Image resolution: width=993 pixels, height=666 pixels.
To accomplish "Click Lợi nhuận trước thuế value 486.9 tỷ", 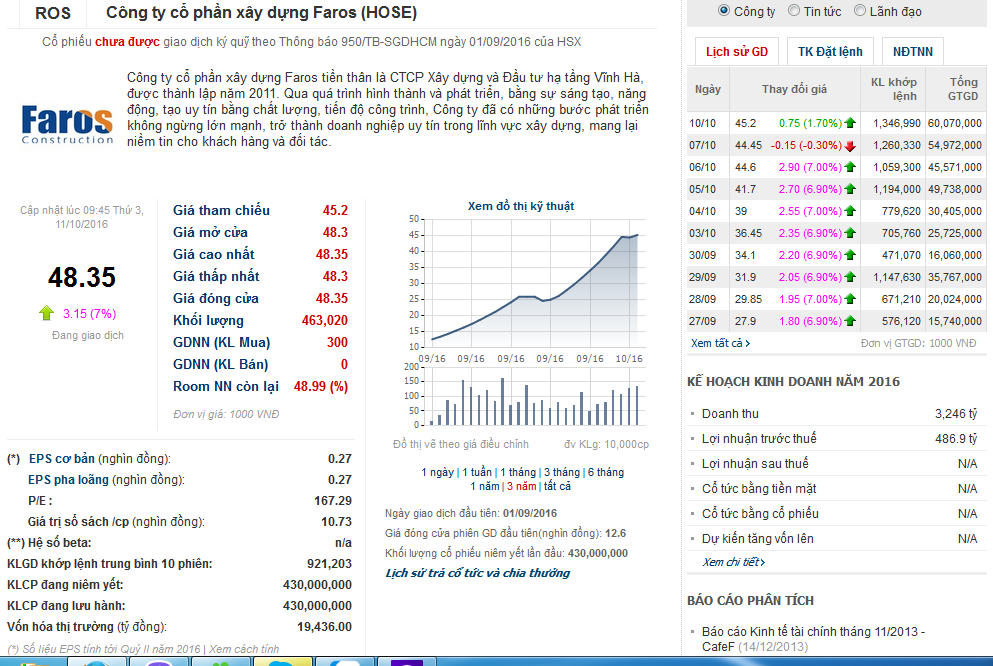I will [x=956, y=439].
